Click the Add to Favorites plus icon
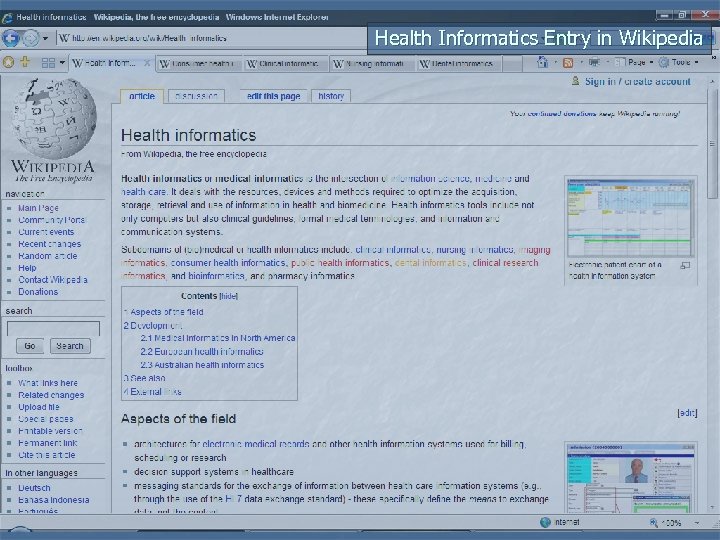This screenshot has width=720, height=540. 25,62
